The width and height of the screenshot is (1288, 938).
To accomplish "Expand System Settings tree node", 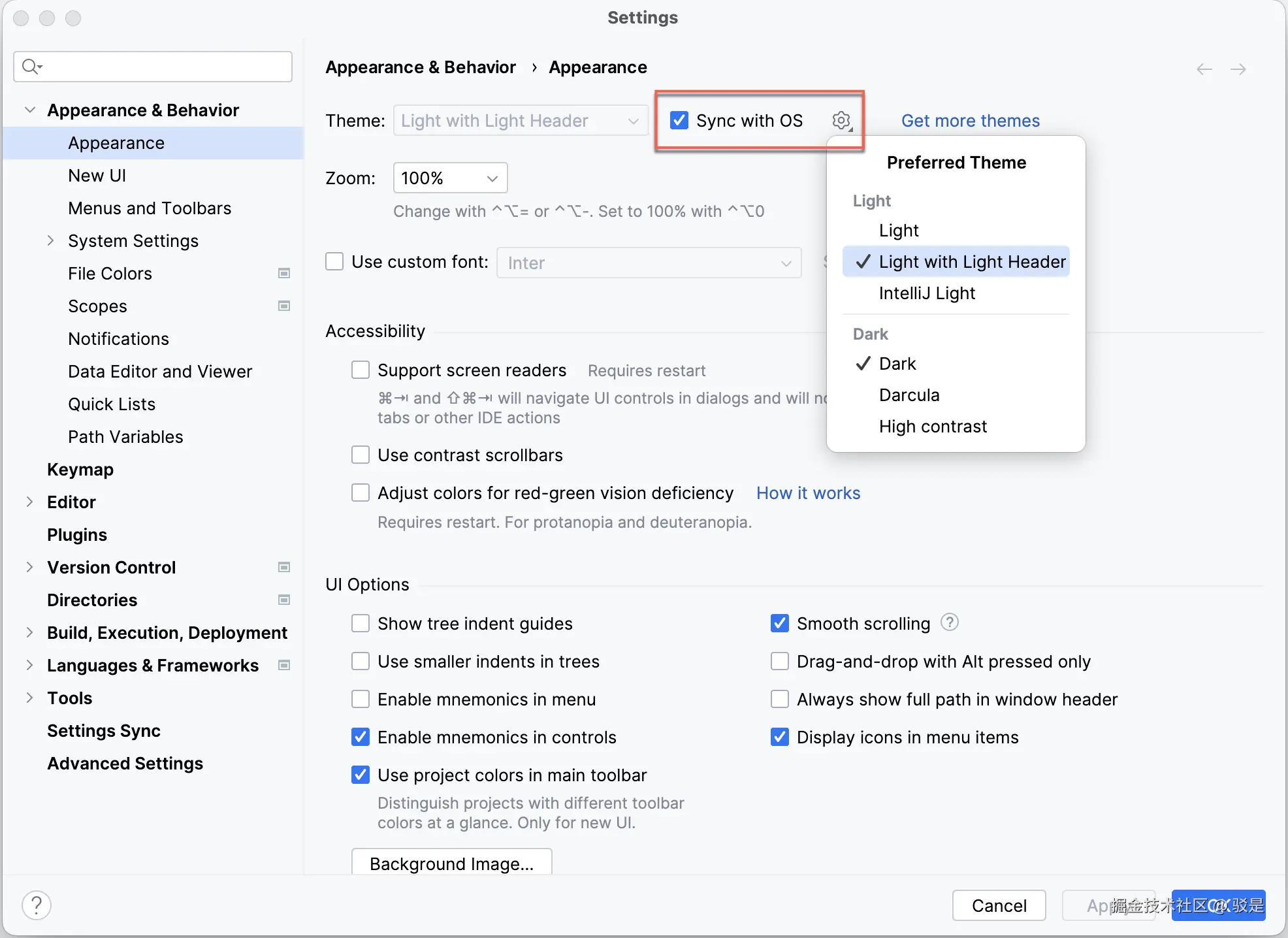I will (51, 240).
